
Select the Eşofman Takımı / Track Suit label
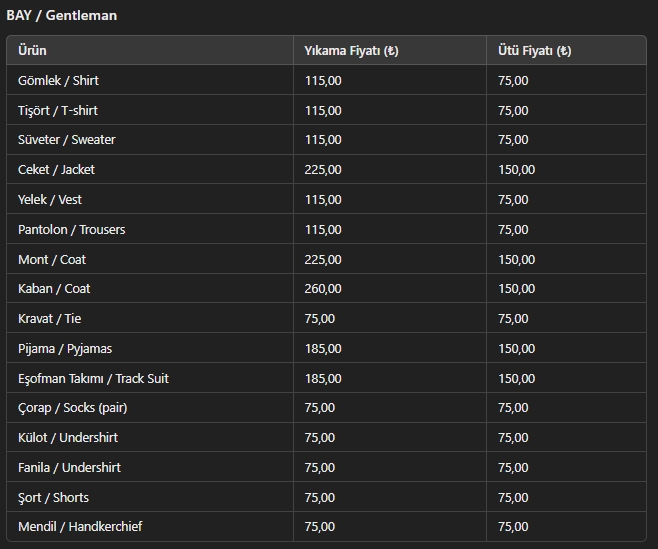pos(93,378)
